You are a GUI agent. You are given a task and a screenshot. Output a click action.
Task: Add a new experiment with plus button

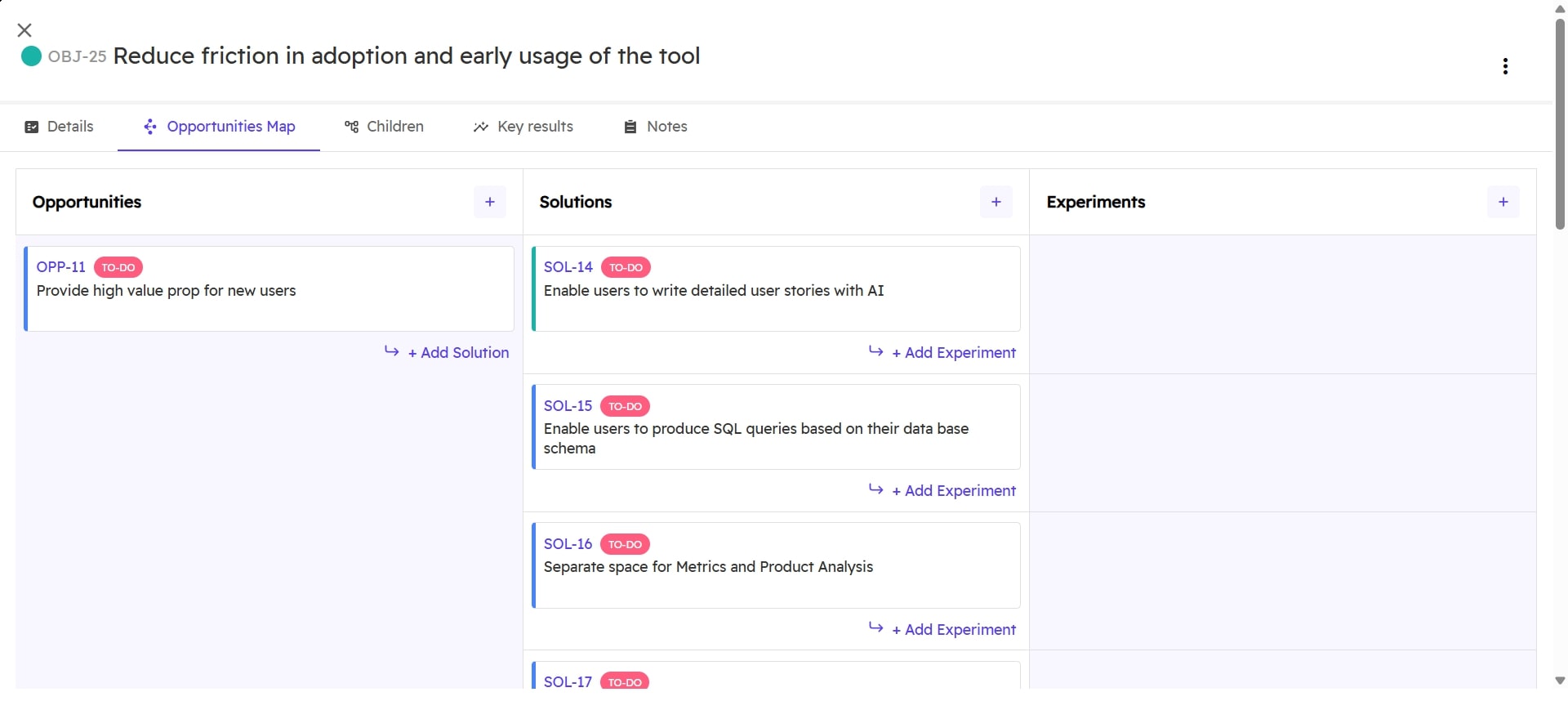pos(1503,202)
